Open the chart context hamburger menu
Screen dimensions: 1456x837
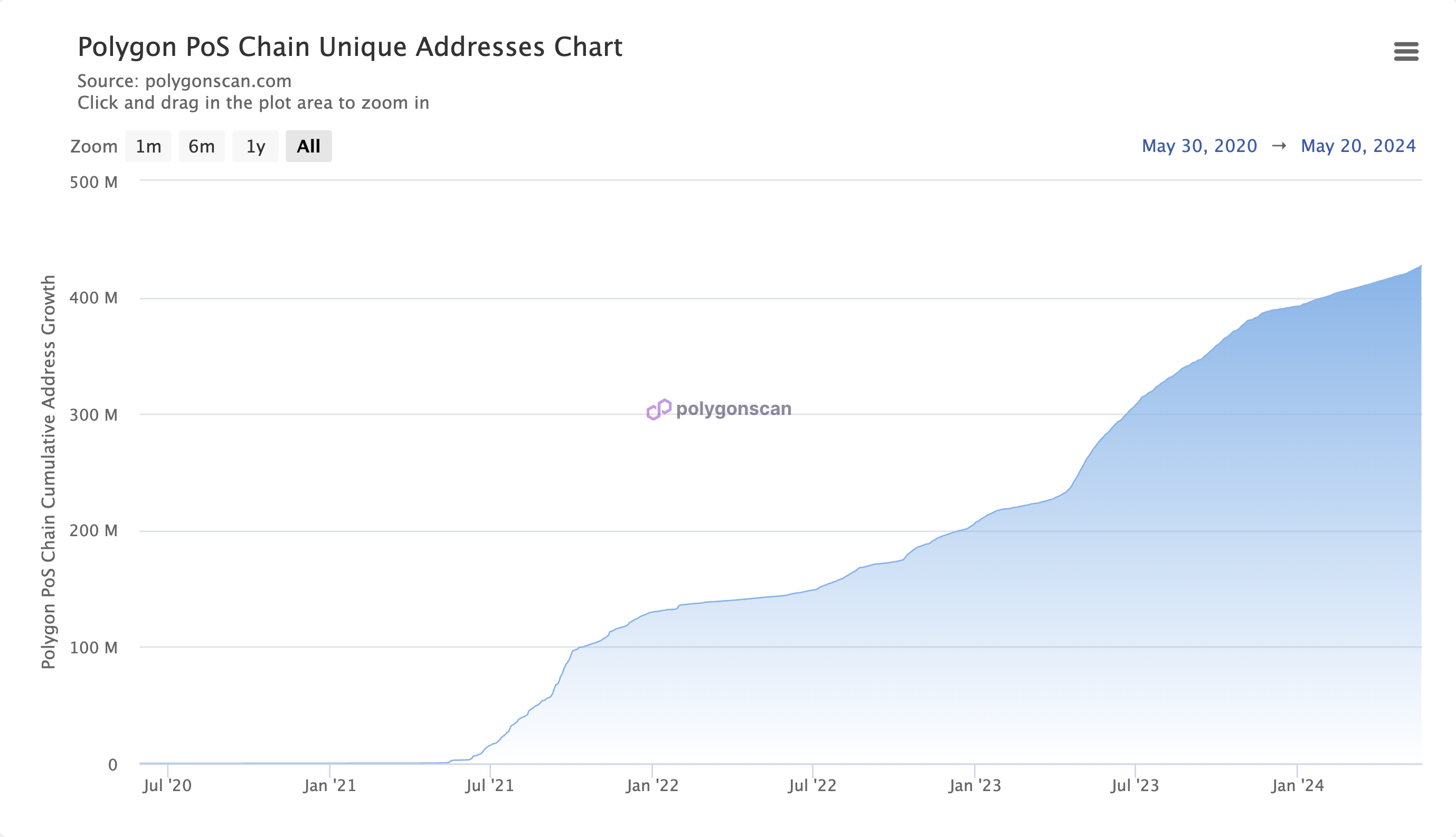point(1406,51)
